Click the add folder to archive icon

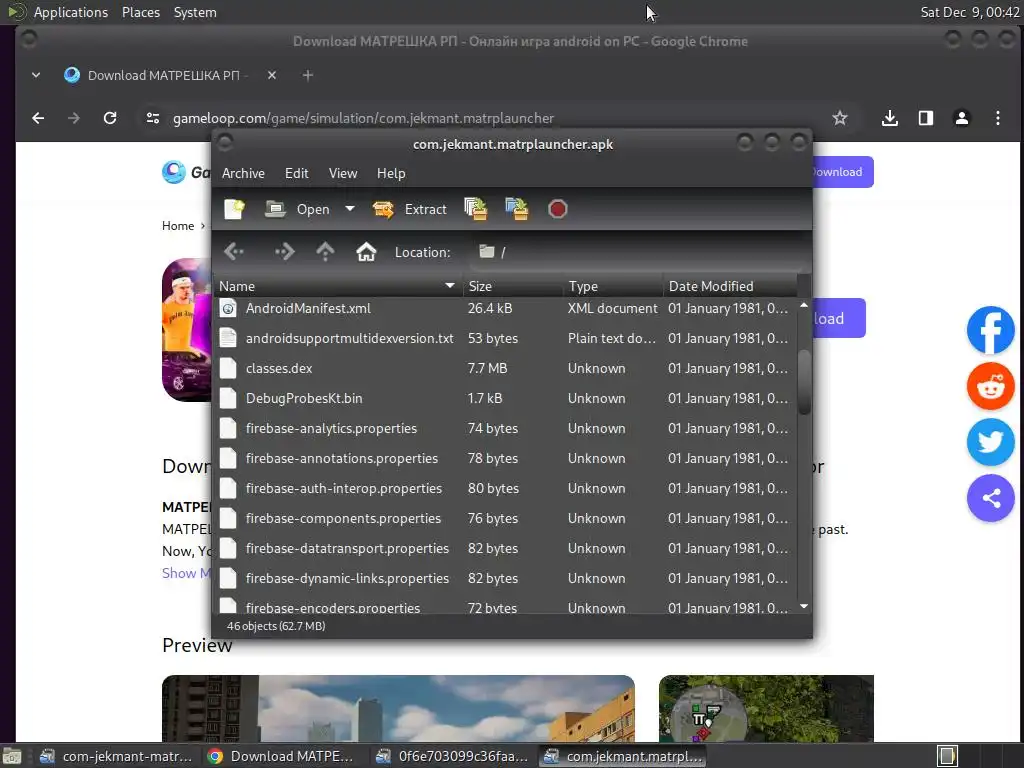click(517, 210)
